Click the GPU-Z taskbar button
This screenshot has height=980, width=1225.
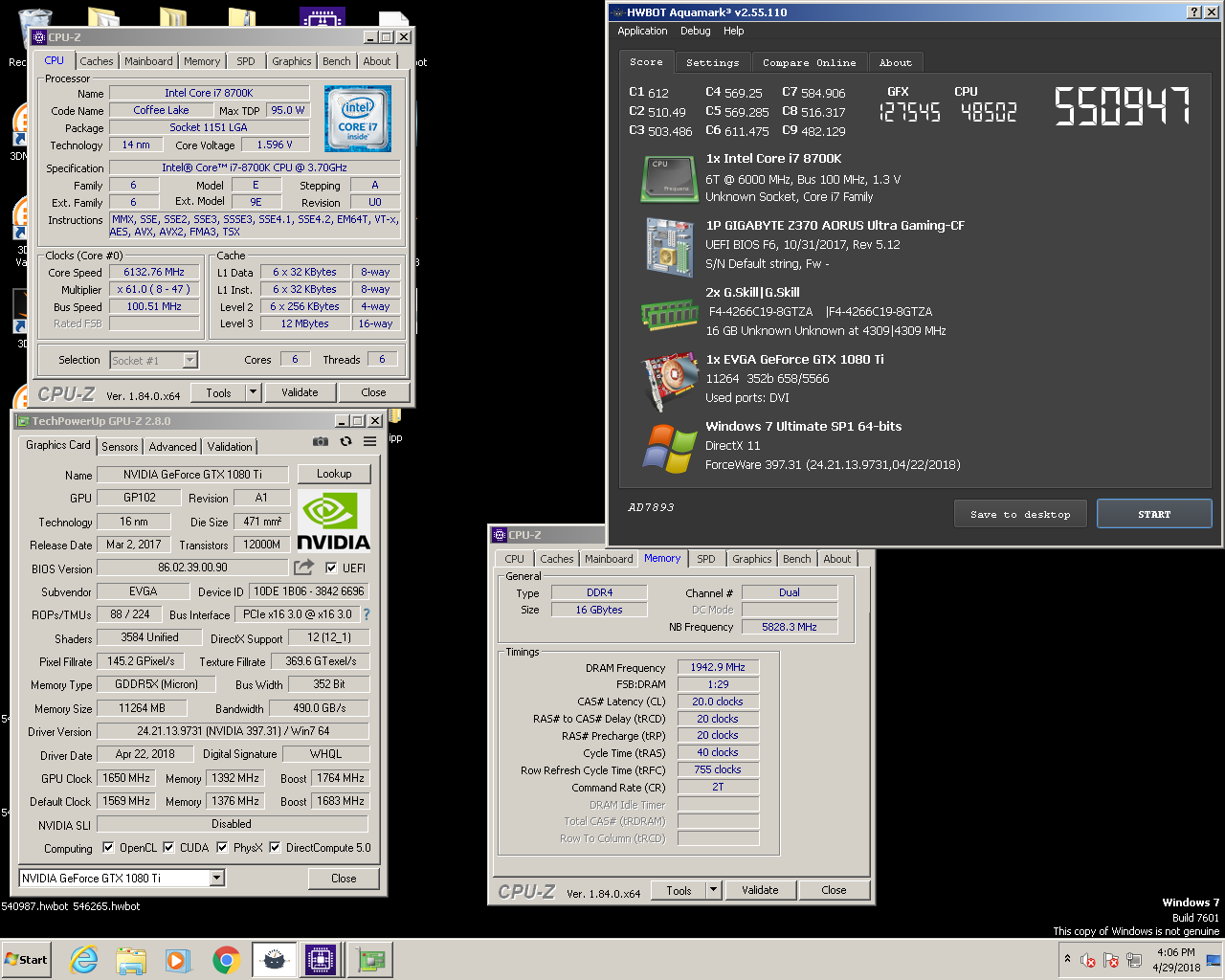coord(369,960)
